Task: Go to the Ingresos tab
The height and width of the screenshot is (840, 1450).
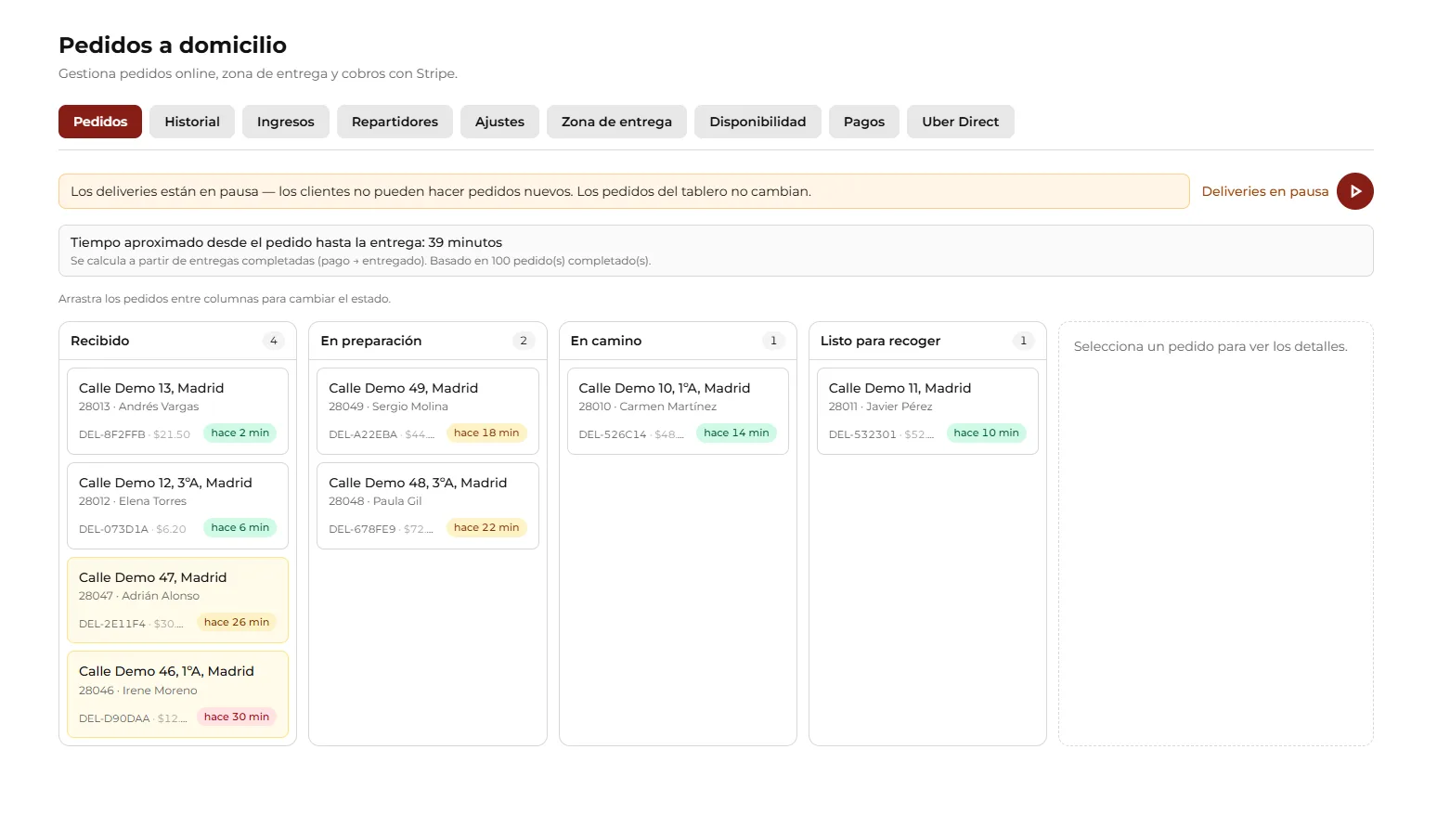Action: 286,122
